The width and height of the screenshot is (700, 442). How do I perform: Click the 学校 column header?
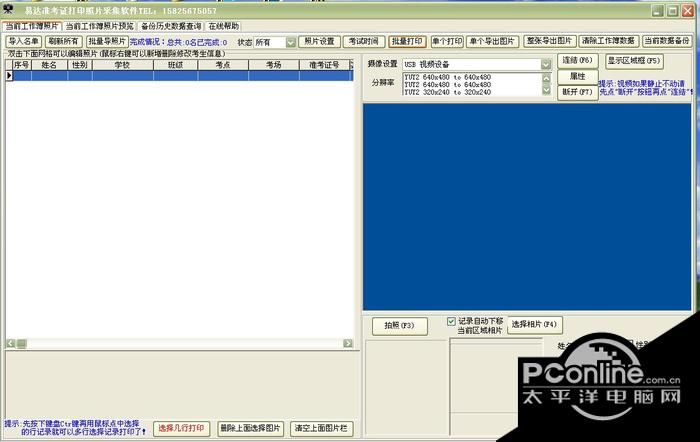(x=122, y=65)
